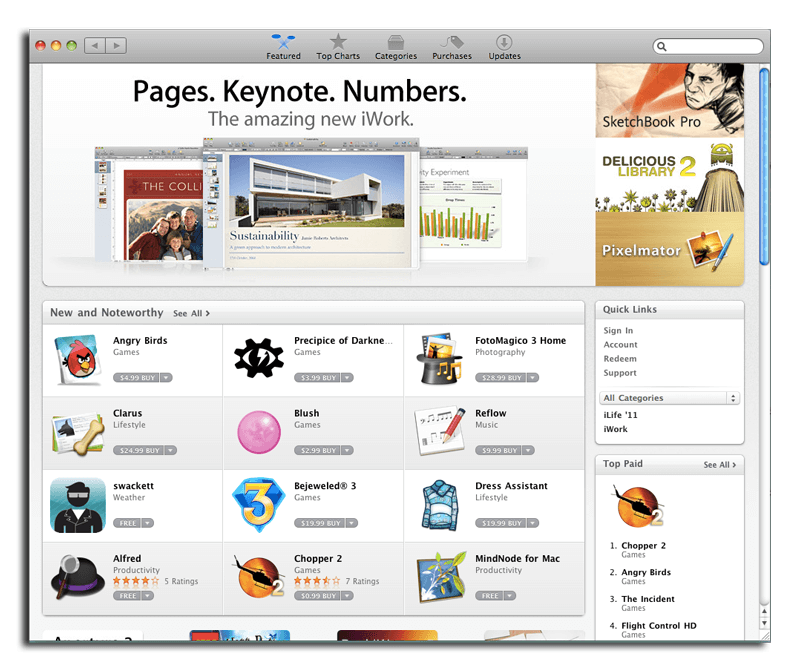The image size is (800, 672).
Task: Click the scrollbar up arrow
Action: (x=764, y=611)
